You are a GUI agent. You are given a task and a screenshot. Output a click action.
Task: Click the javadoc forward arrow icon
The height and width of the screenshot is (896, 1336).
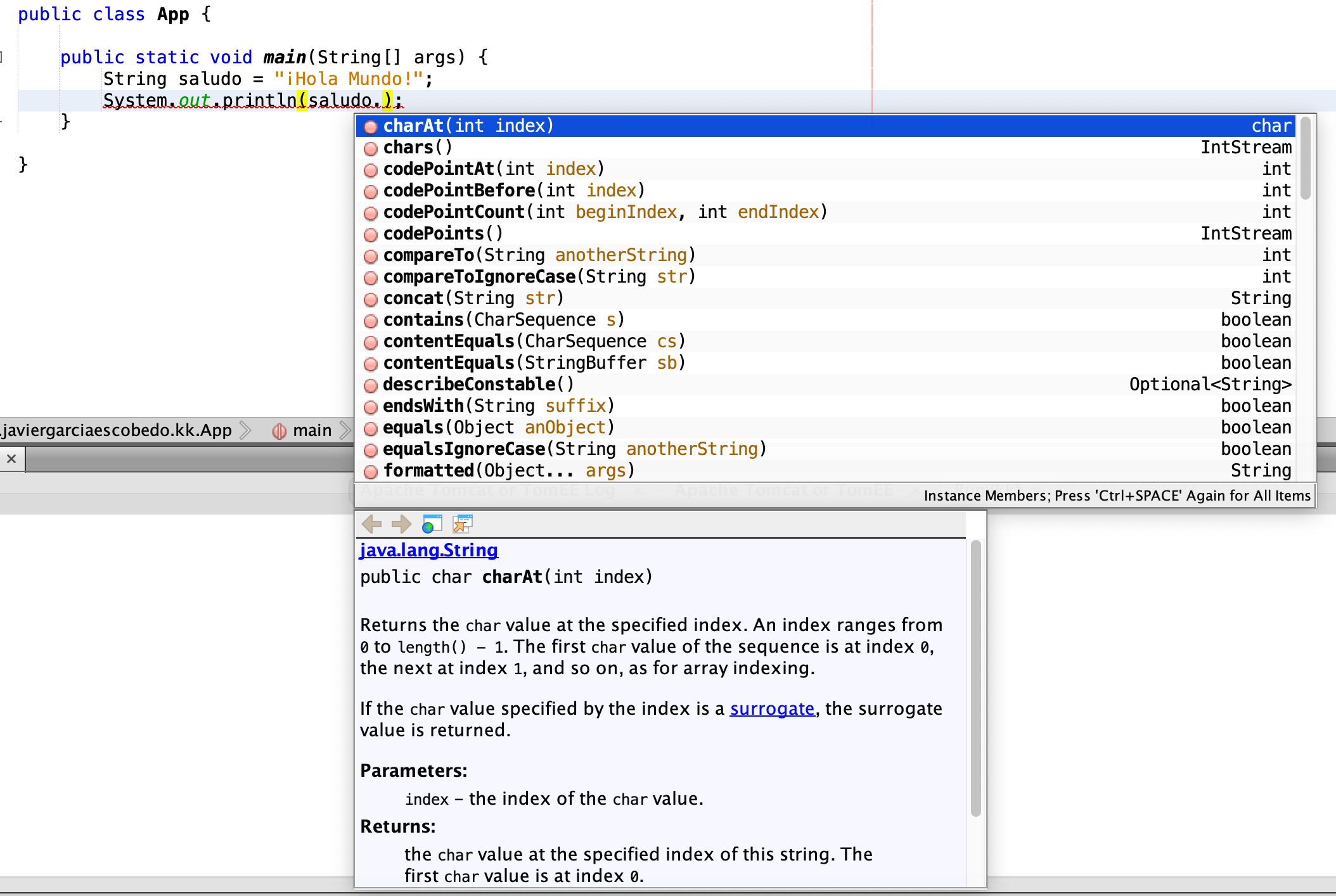(x=401, y=524)
